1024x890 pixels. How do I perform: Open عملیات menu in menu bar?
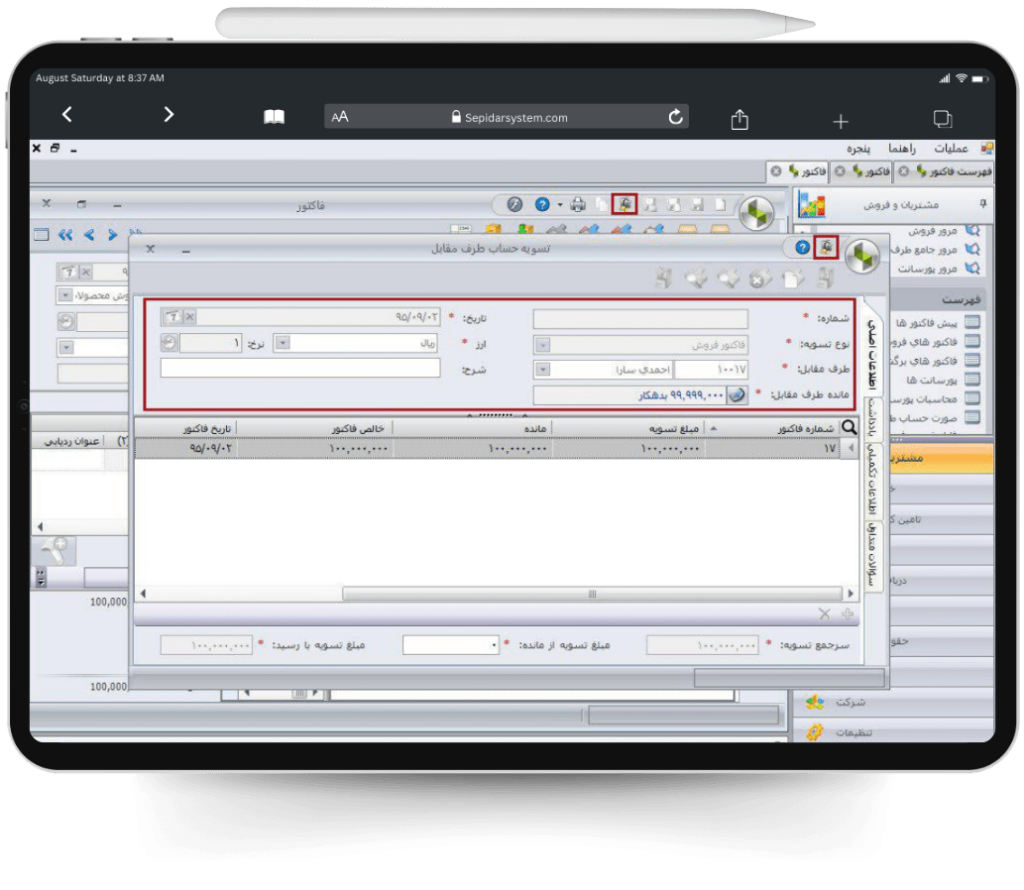[x=951, y=148]
